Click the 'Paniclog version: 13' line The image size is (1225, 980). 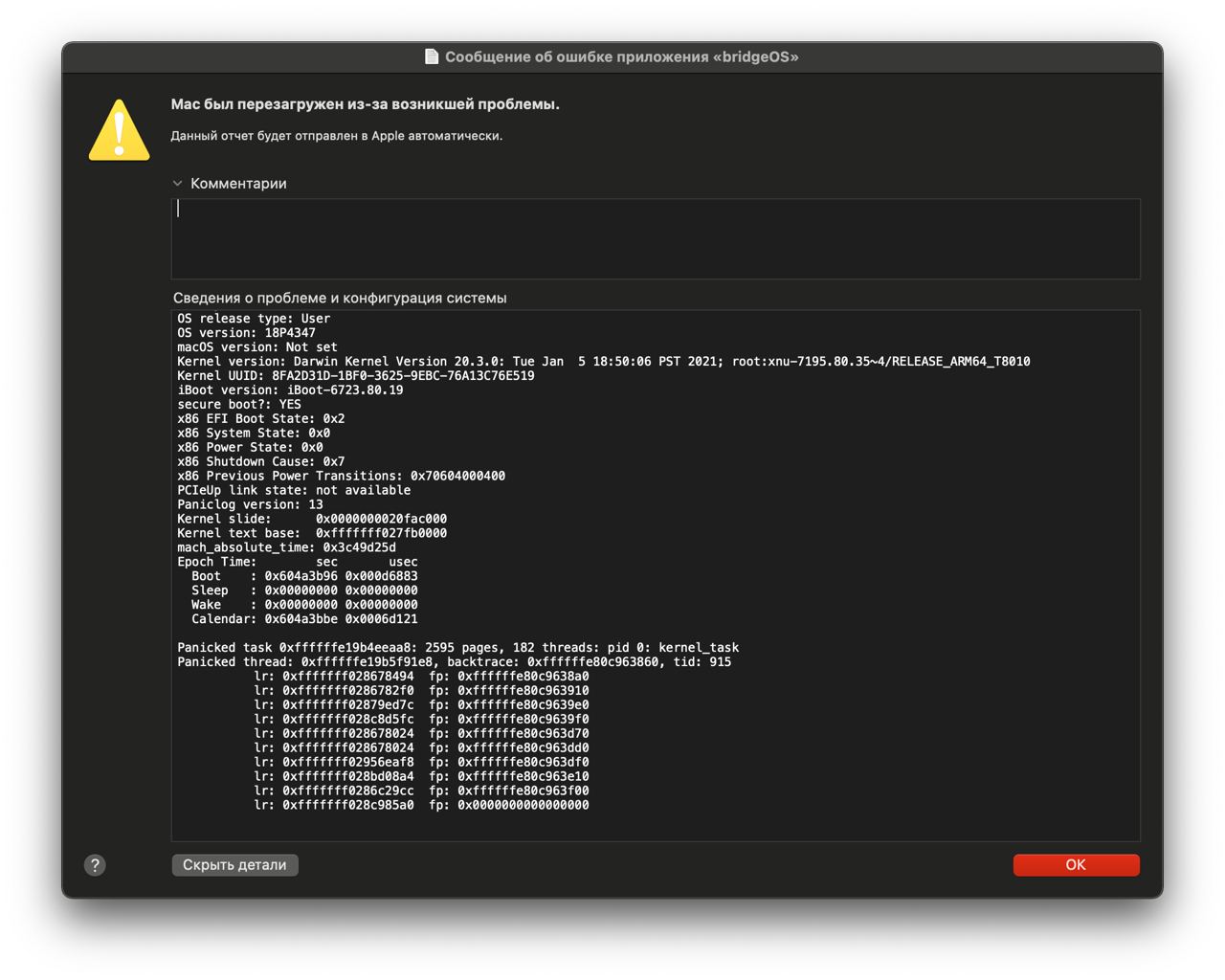(x=250, y=505)
